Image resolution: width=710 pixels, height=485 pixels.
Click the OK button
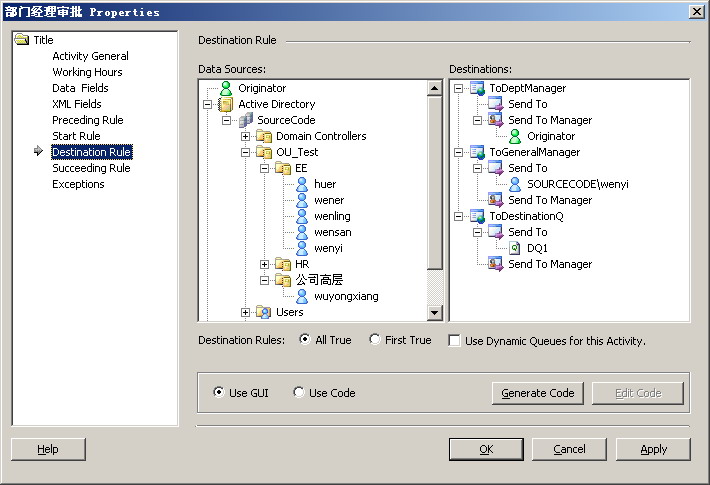point(486,449)
